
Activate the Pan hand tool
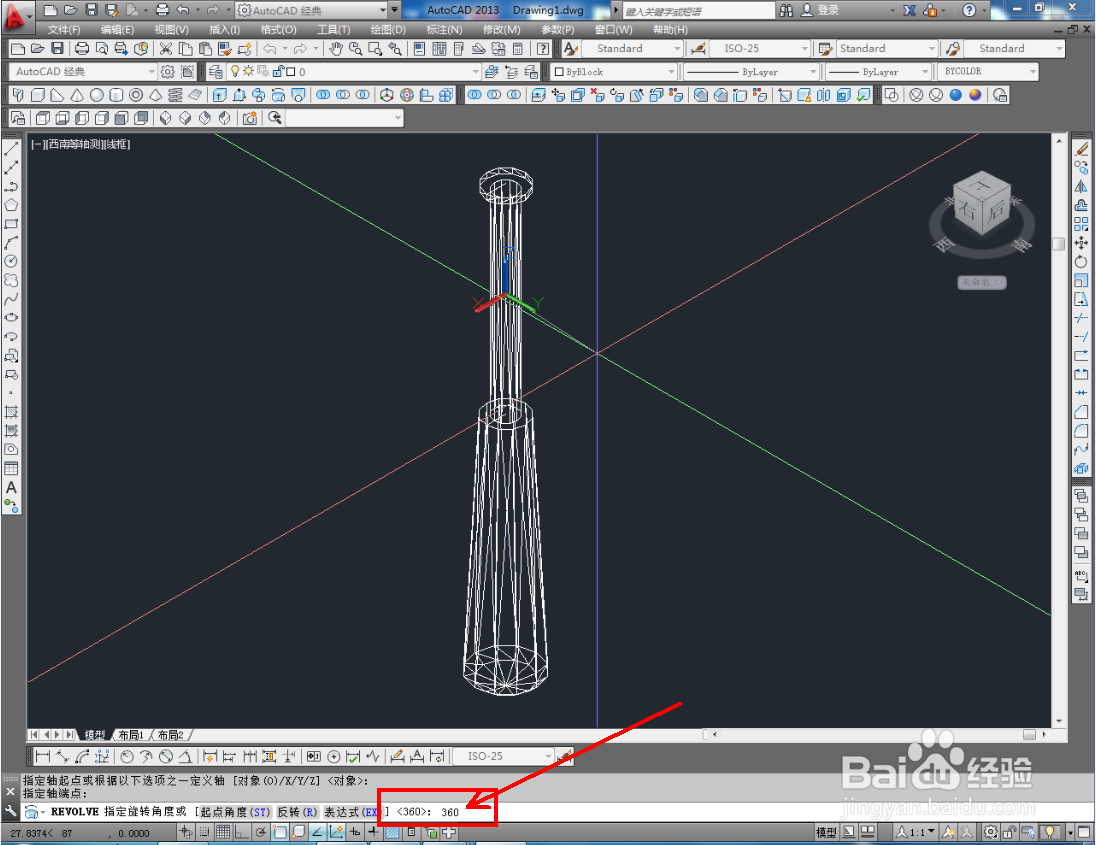click(x=336, y=48)
